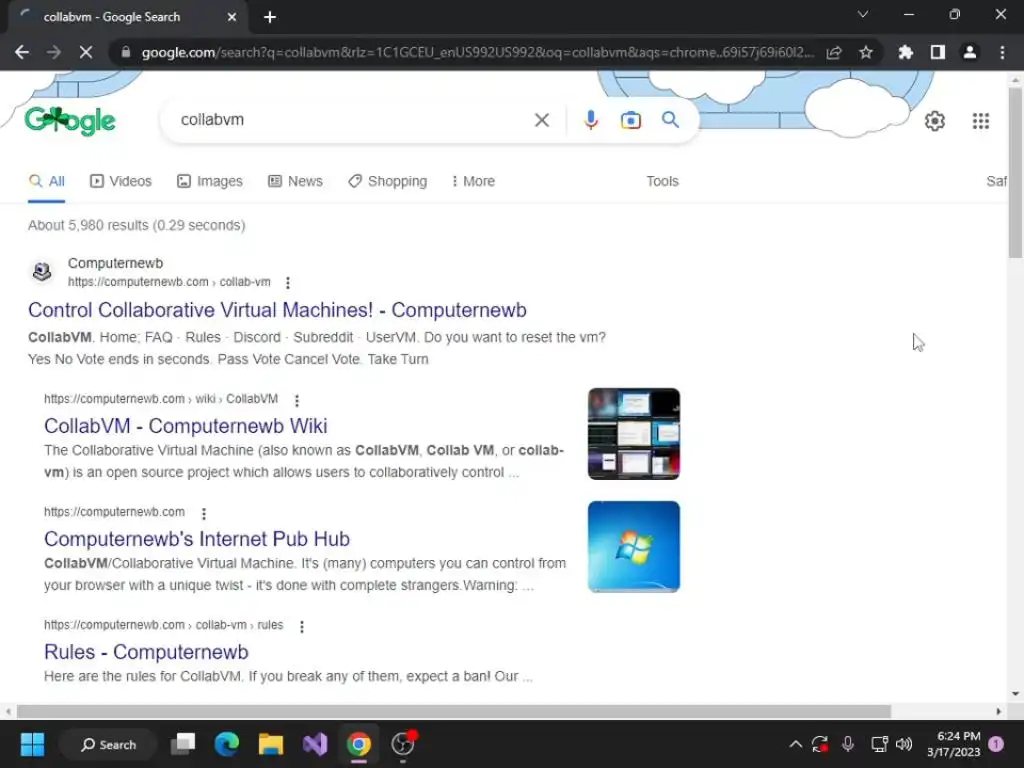Screen dimensions: 1024x768
Task: Toggle the Chrome side panel
Action: 938,52
